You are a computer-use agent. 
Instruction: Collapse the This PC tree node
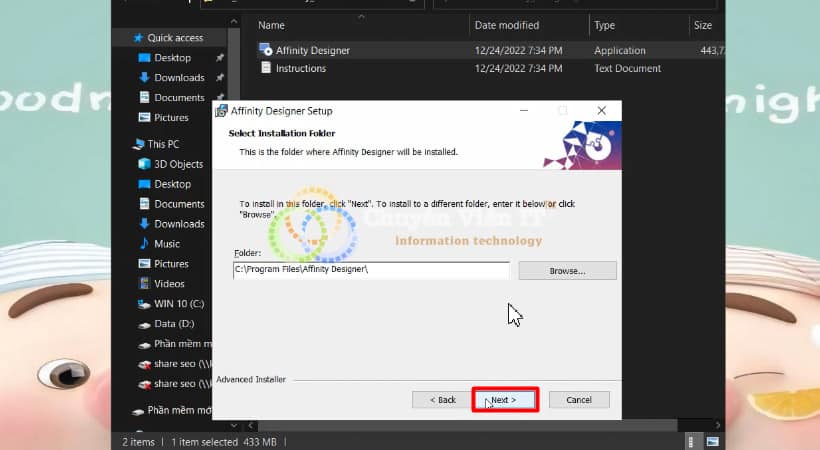click(125, 144)
